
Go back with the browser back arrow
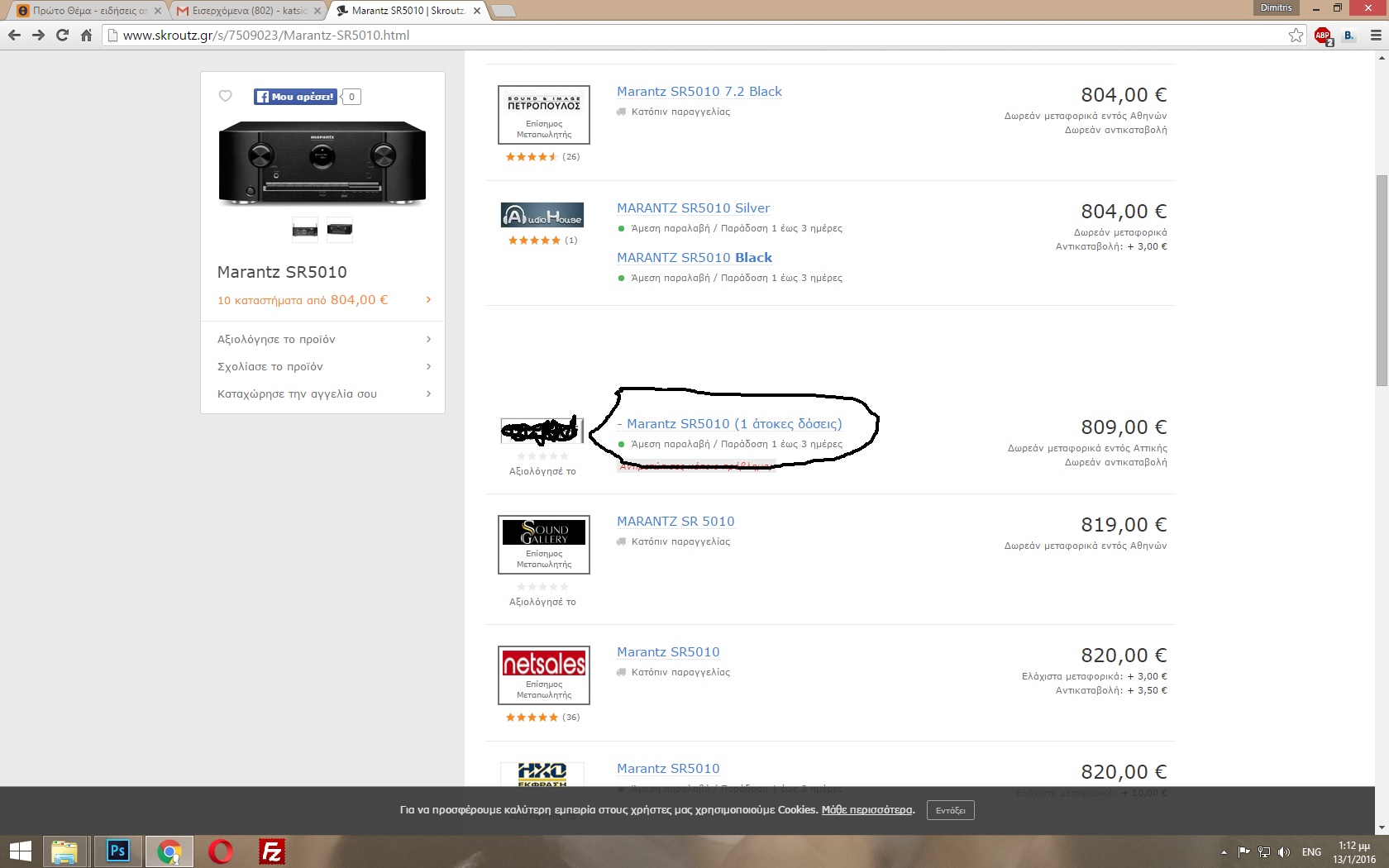[x=14, y=36]
